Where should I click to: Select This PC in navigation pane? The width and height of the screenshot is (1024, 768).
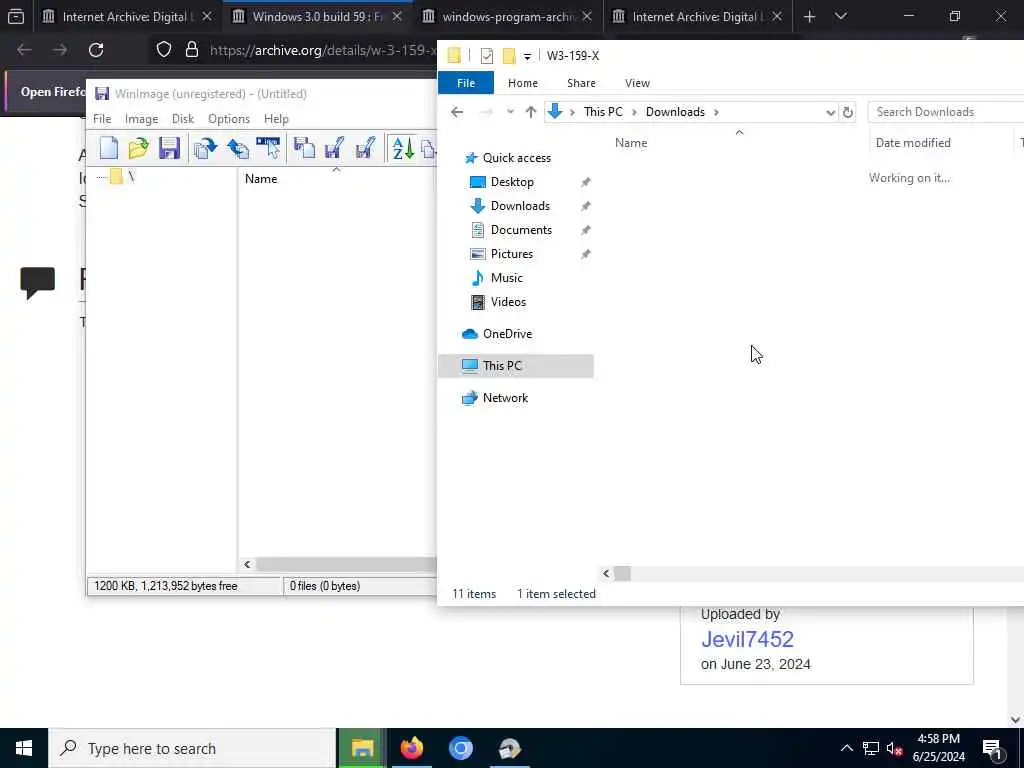[x=516, y=366]
